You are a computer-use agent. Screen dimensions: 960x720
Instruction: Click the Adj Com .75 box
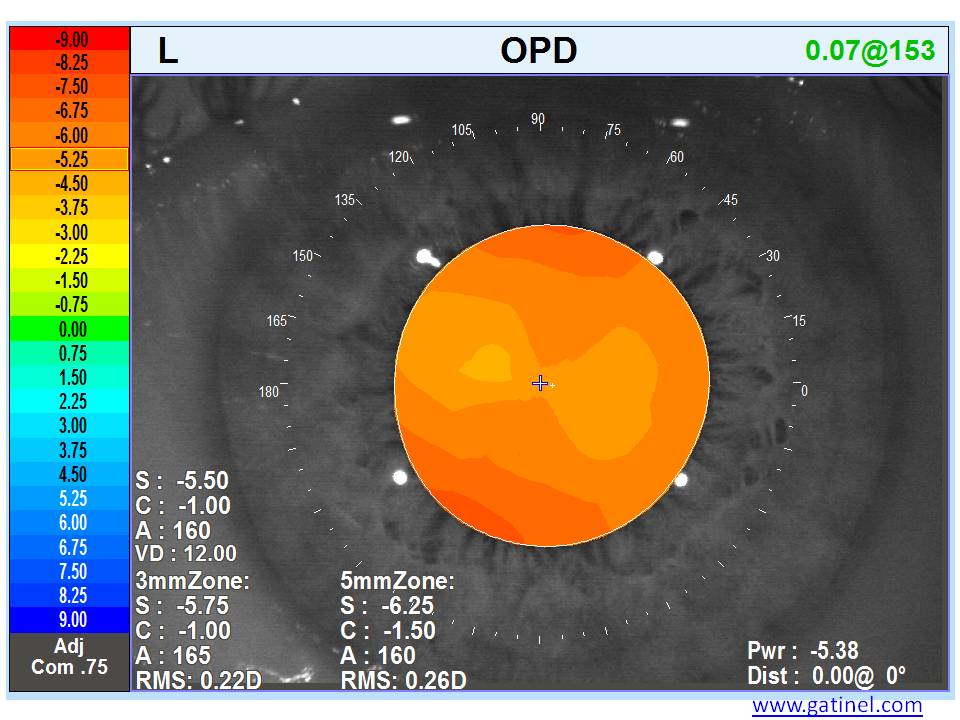tap(69, 657)
